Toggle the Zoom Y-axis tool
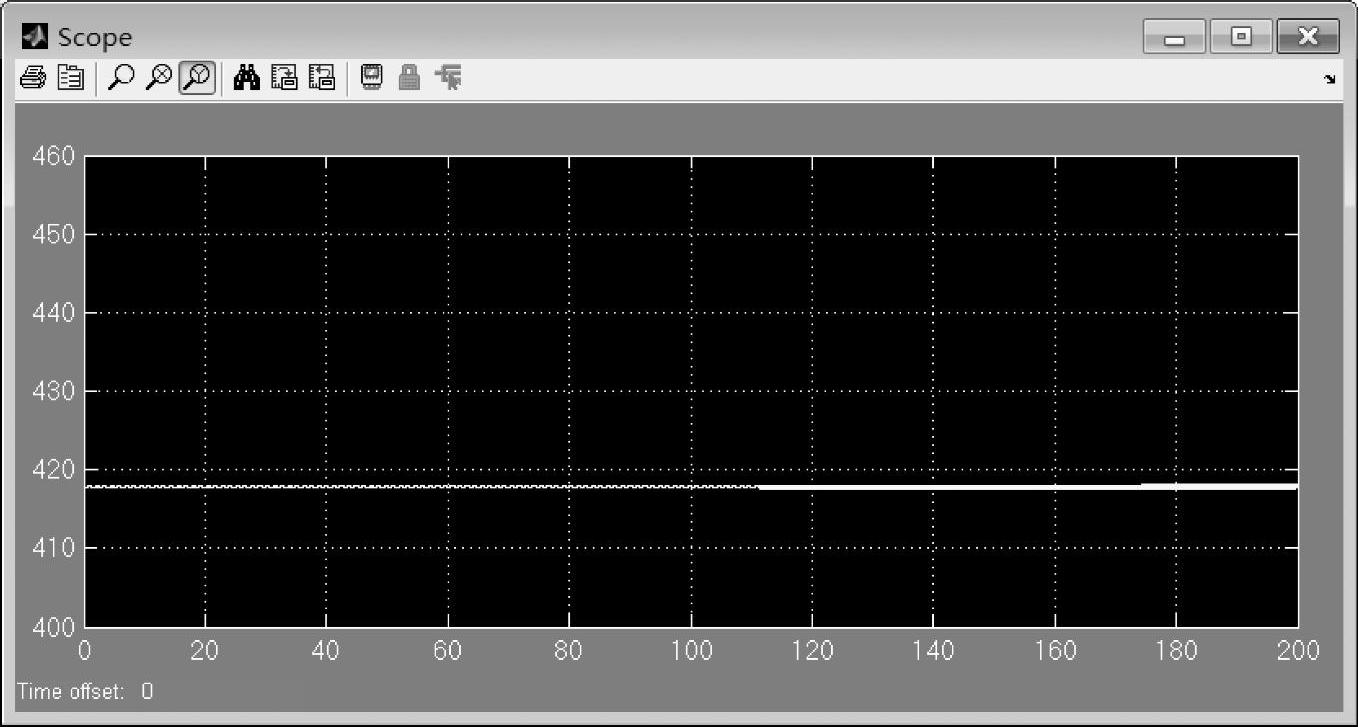Viewport: 1358px width, 727px height. click(x=197, y=78)
